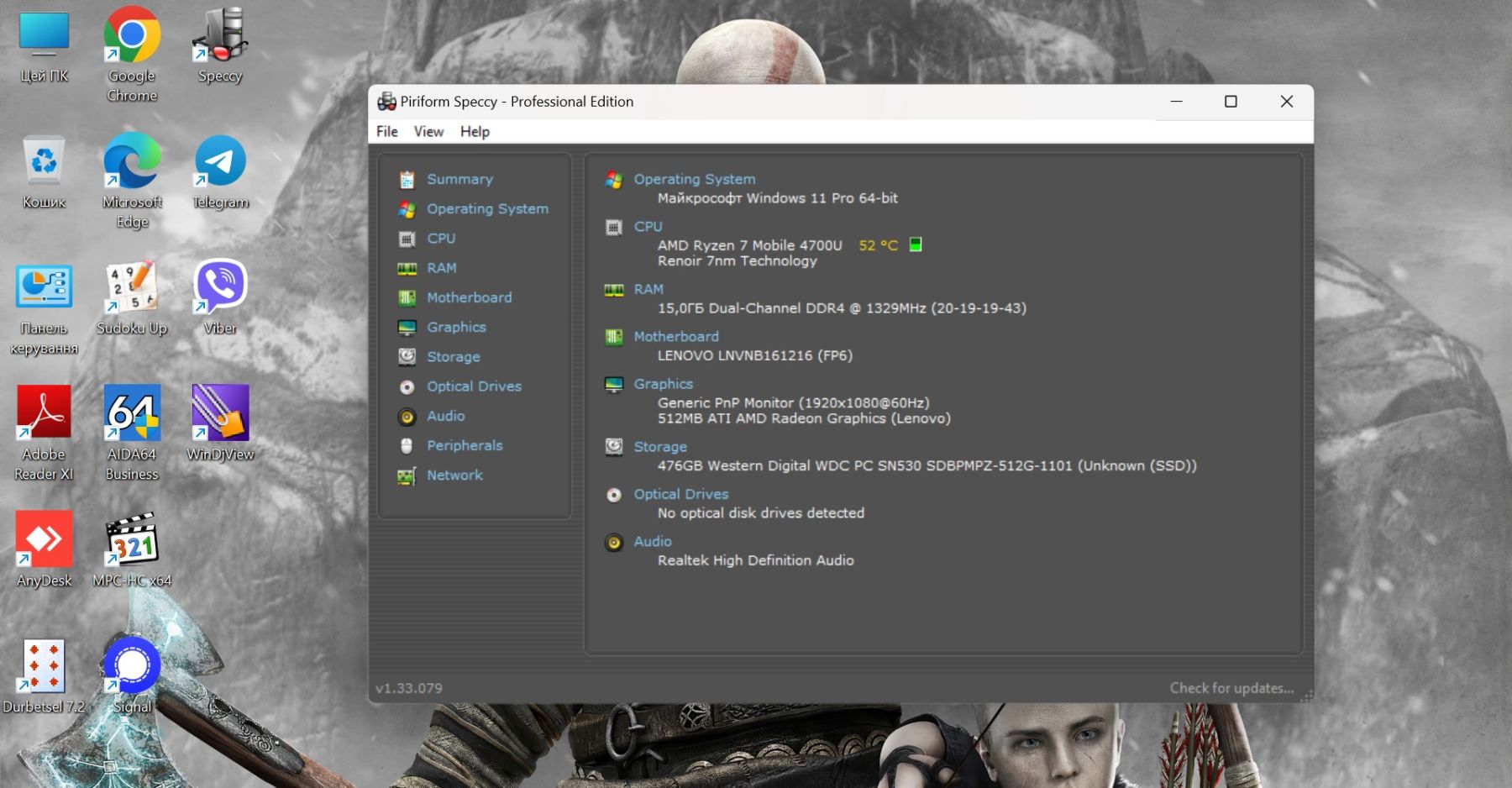1512x788 pixels.
Task: Select Optical Drives in sidebar
Action: (x=474, y=386)
